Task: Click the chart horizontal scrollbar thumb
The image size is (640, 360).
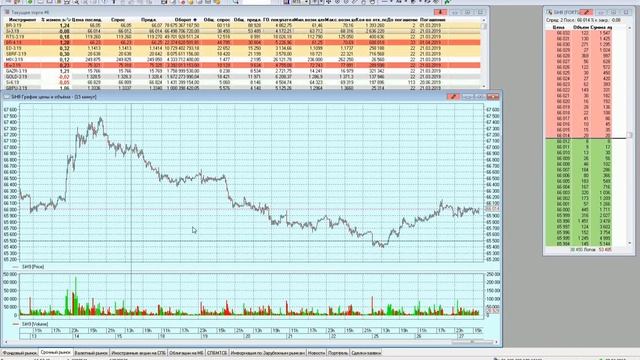Action: click(x=473, y=342)
